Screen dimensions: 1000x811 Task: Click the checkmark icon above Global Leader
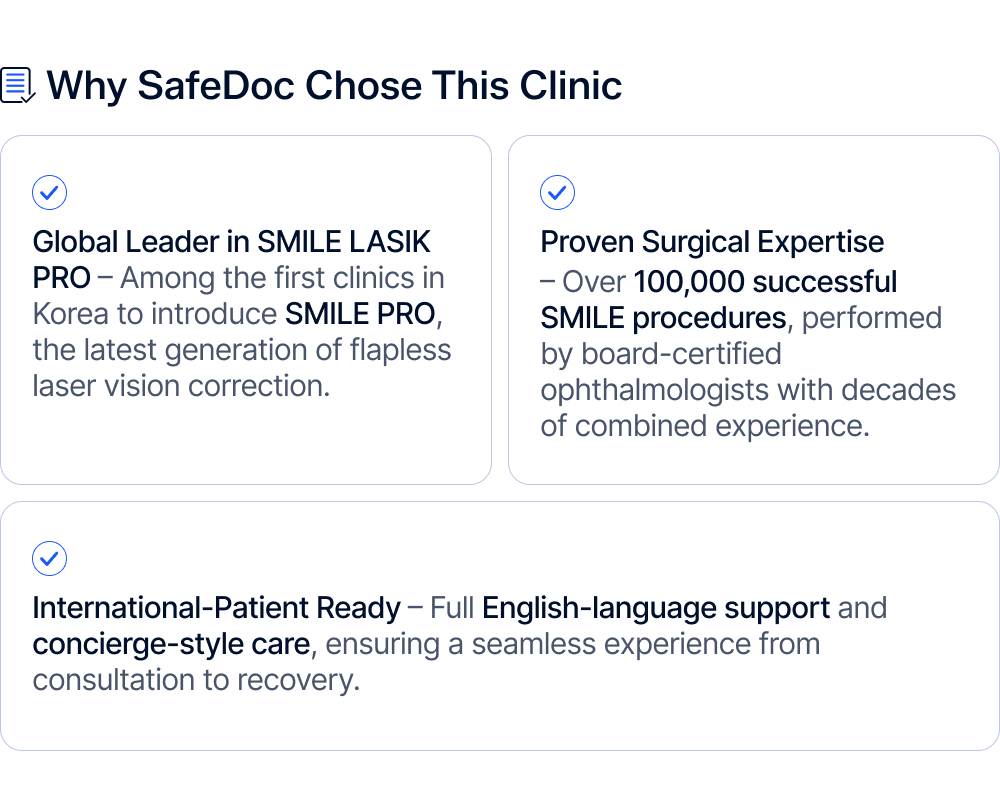point(50,192)
